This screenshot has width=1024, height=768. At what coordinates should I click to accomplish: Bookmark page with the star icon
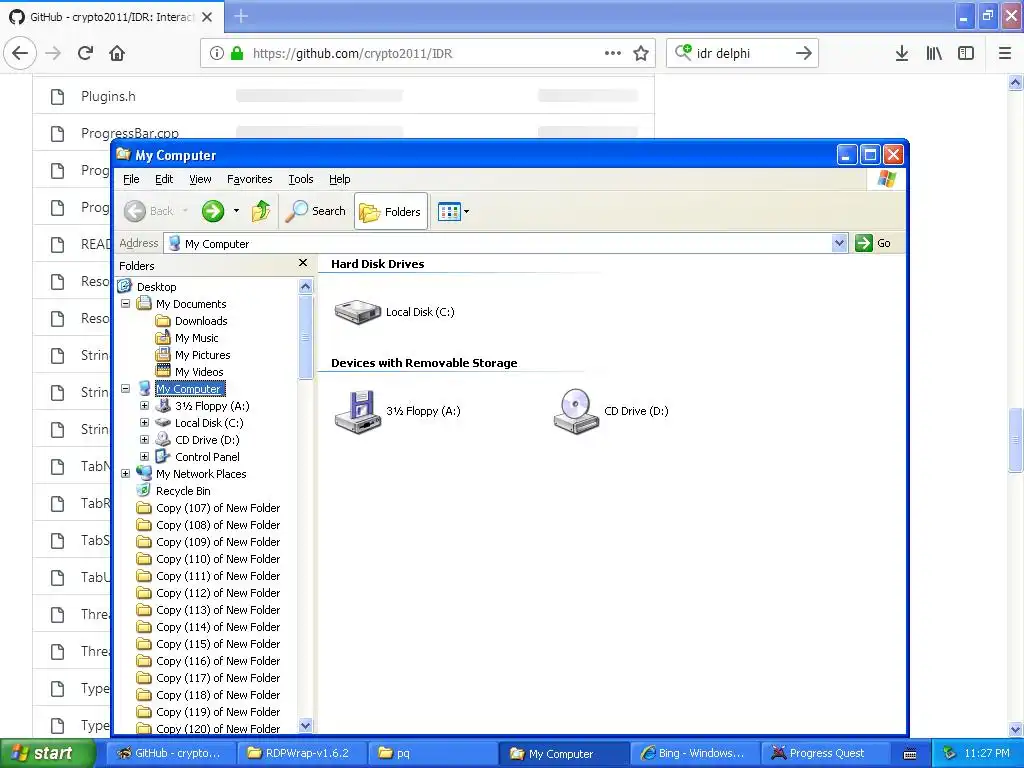tap(641, 53)
